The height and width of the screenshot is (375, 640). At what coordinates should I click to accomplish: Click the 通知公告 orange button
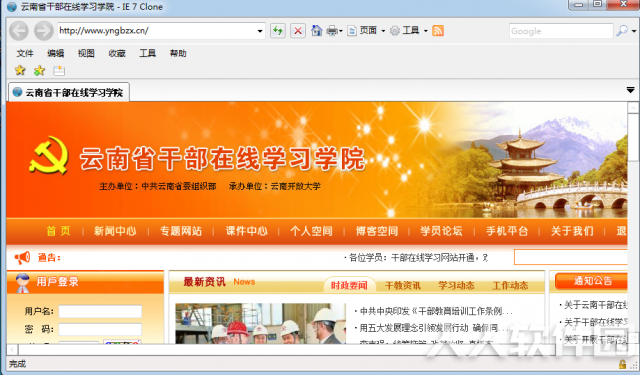click(591, 281)
